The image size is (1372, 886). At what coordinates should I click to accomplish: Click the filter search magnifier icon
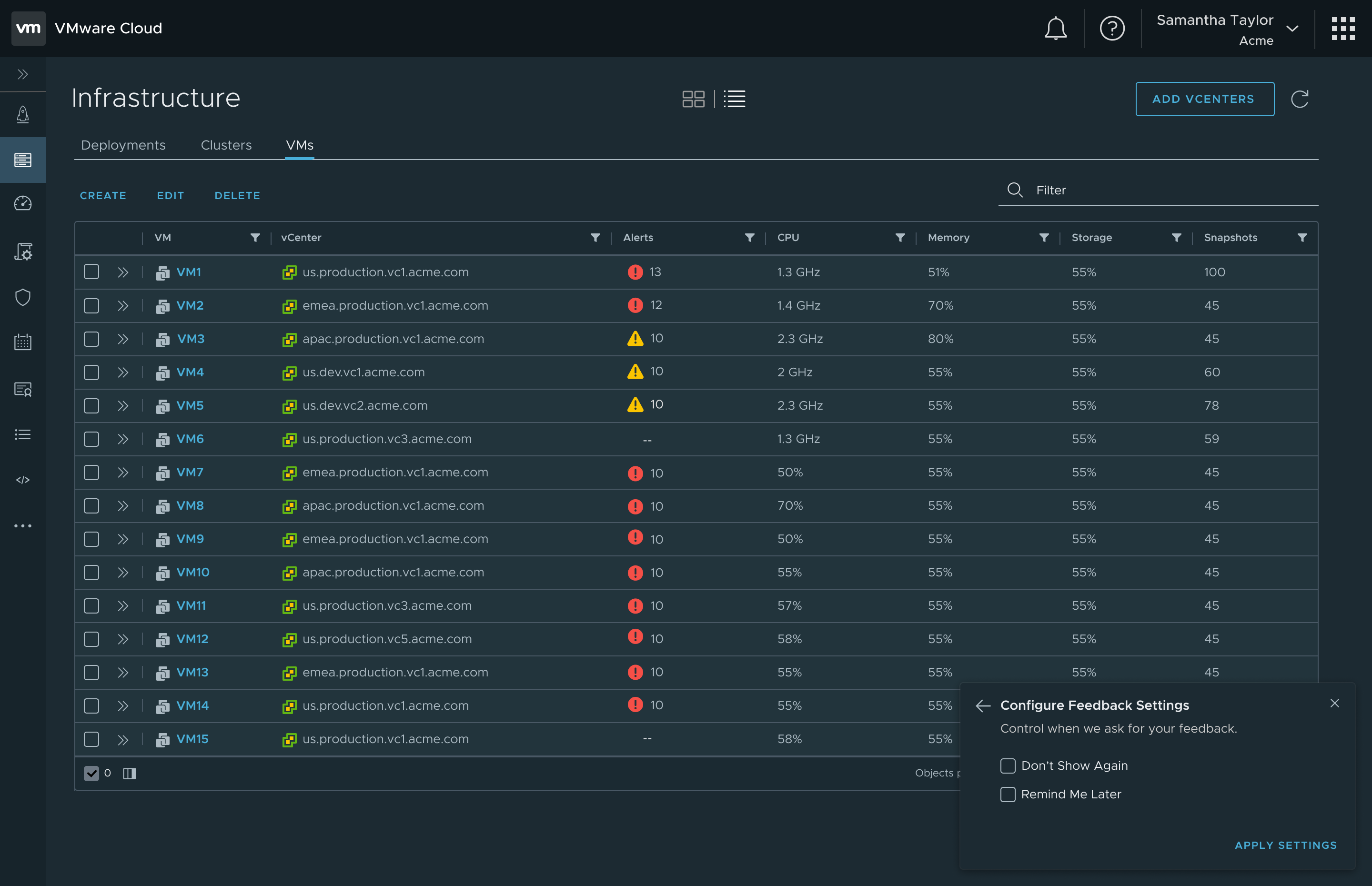[x=1015, y=190]
